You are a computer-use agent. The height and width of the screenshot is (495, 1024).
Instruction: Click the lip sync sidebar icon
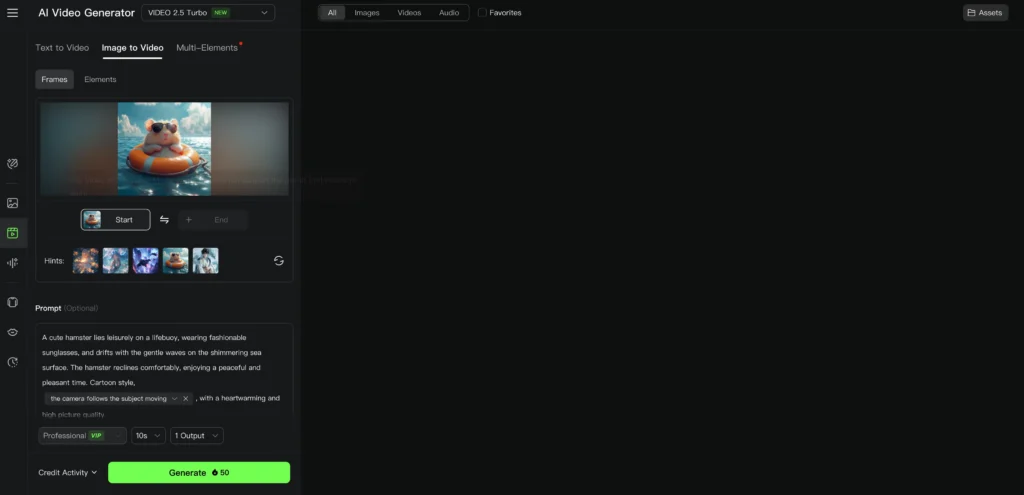click(13, 332)
